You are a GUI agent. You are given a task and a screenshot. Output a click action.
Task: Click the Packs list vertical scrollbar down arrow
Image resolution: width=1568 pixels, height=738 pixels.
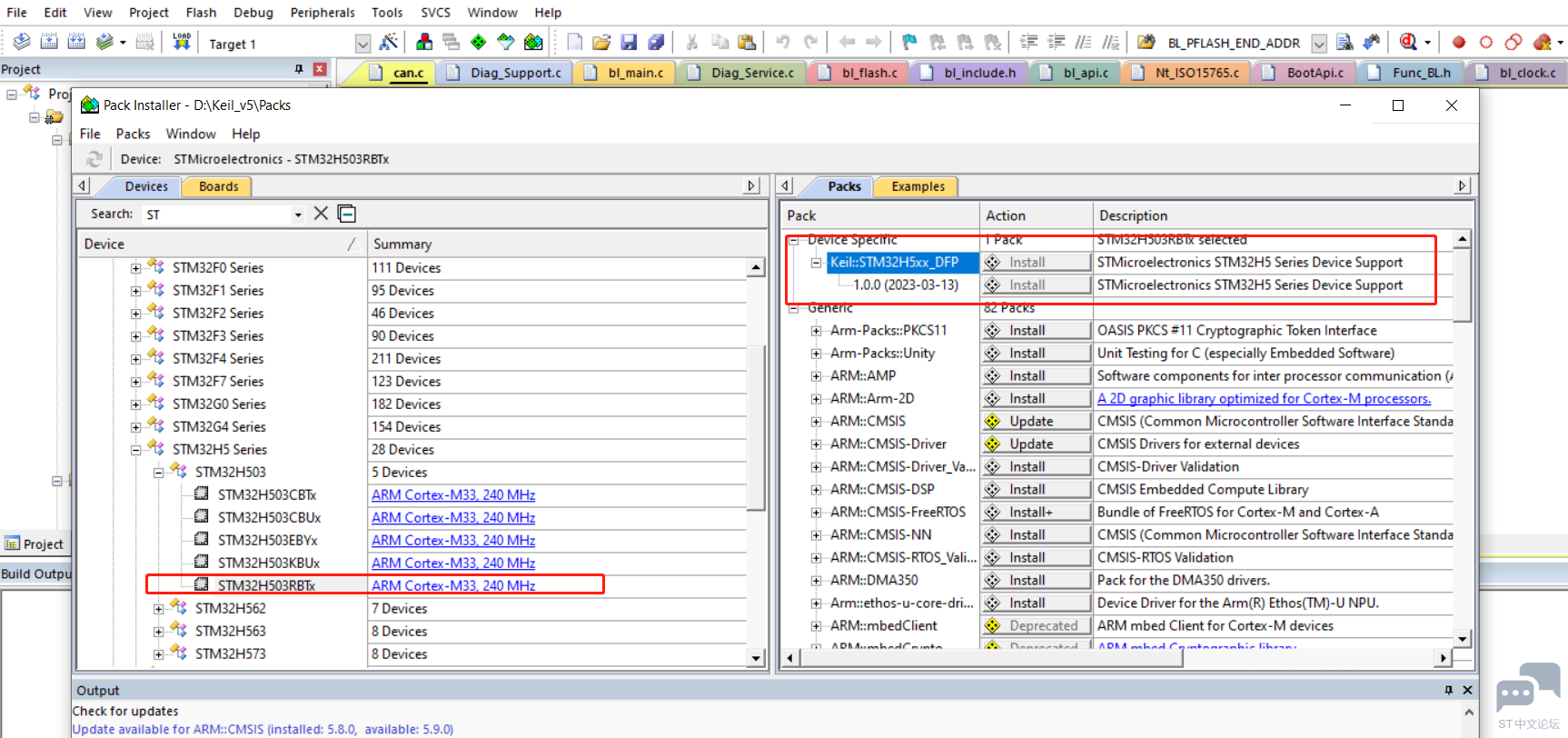click(x=1462, y=638)
